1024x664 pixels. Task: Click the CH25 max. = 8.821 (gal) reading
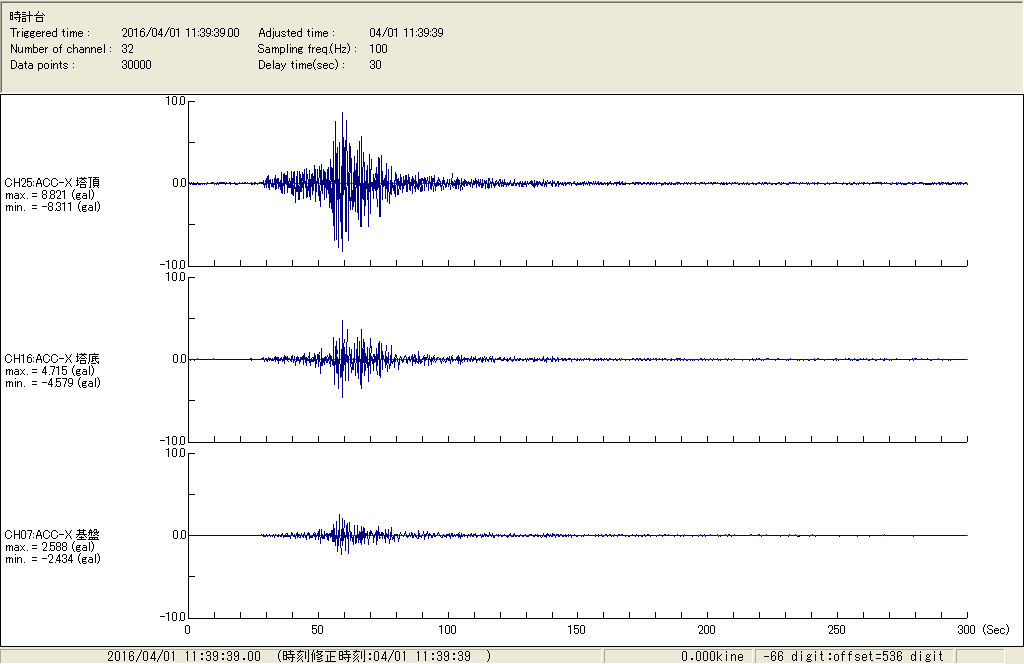pyautogui.click(x=49, y=195)
